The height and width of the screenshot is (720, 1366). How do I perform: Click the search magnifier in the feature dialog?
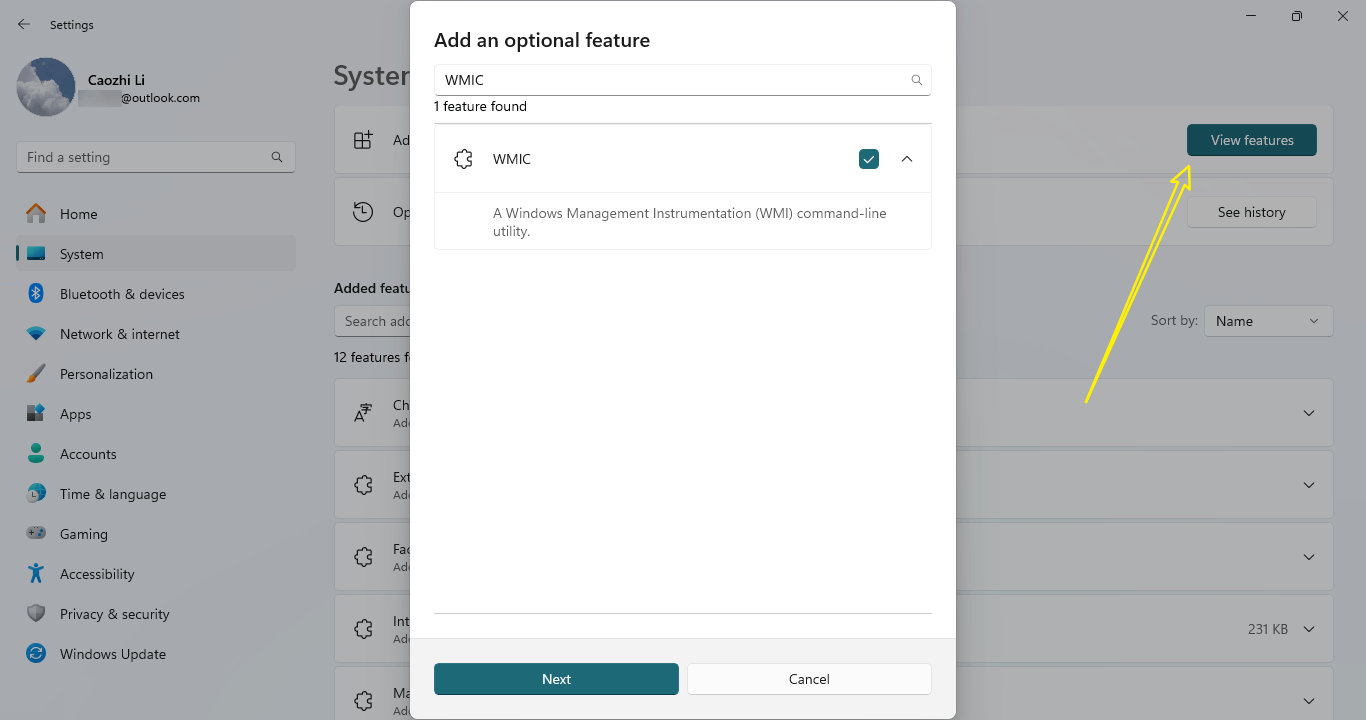(916, 80)
